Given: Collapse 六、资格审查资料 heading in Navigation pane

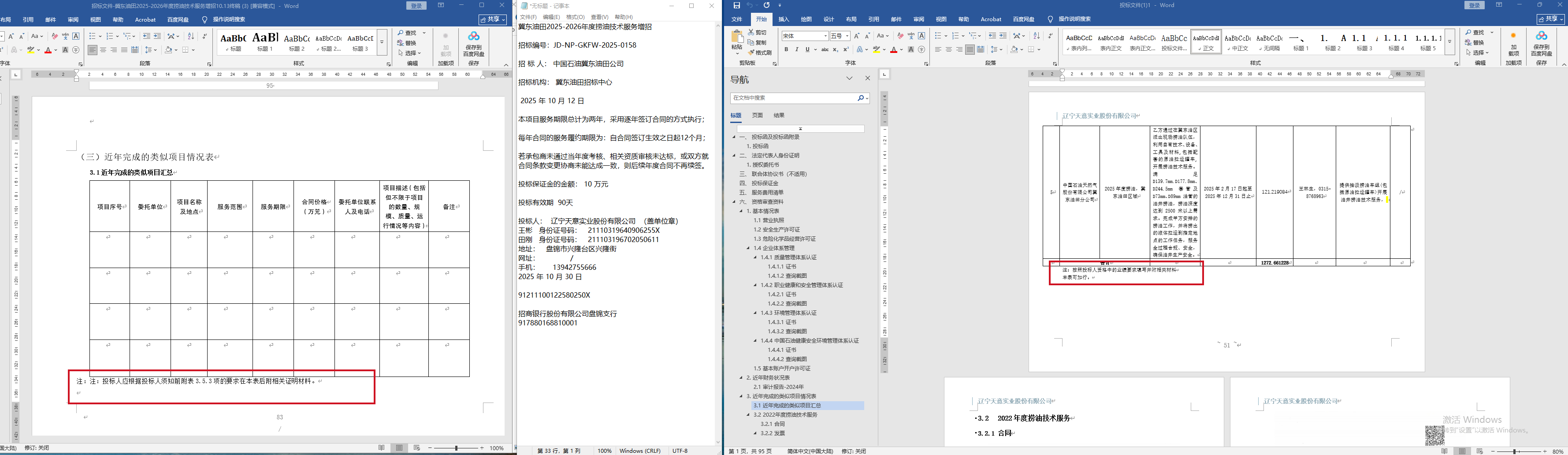Looking at the screenshot, I should pyautogui.click(x=735, y=201).
